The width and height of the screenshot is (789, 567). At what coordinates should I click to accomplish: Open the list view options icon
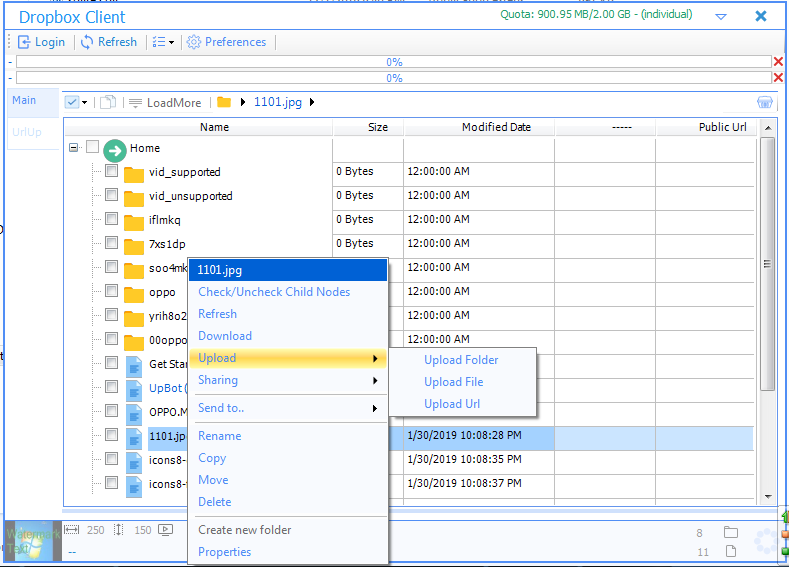(159, 42)
